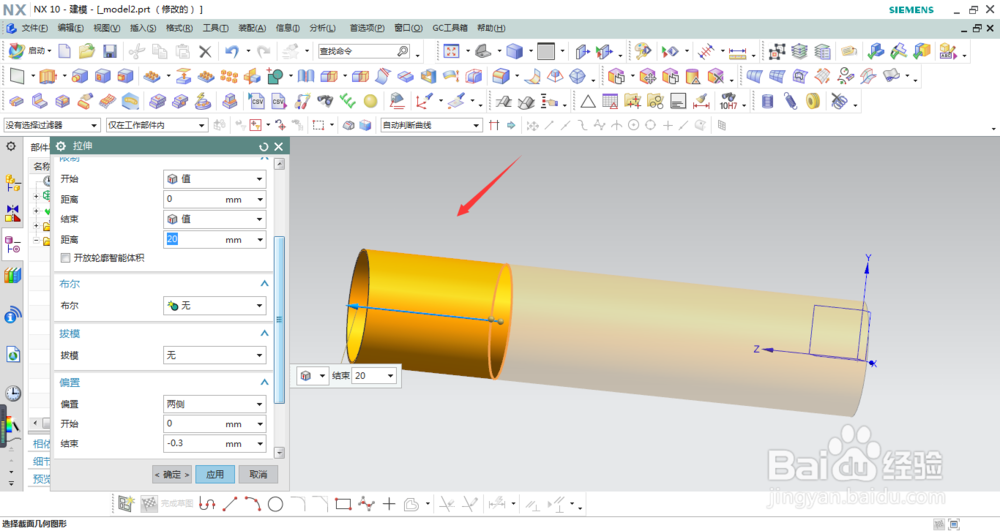Open the selection scope dropdown 仅在工作部件内
This screenshot has height=531, width=1000.
pos(157,126)
